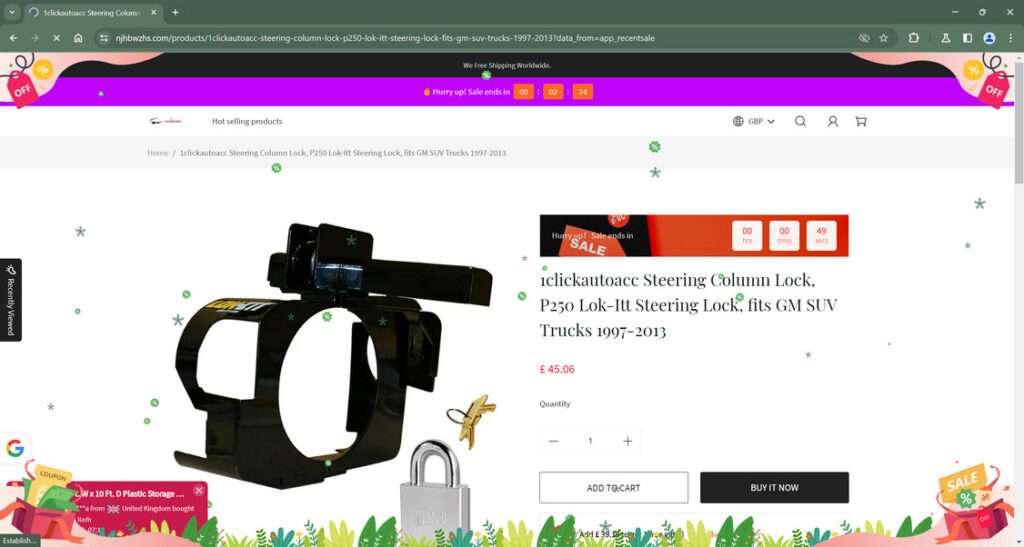Viewport: 1024px width, 547px height.
Task: Open the account login icon
Action: click(833, 121)
